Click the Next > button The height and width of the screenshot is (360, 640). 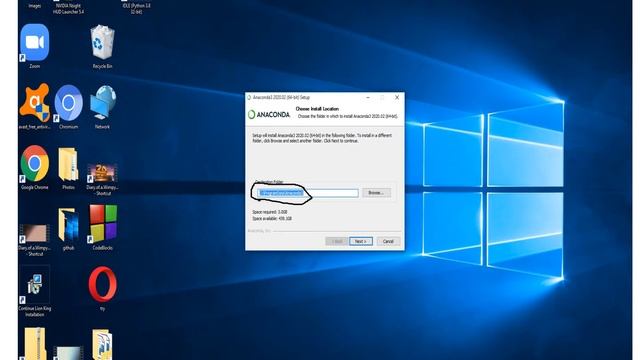pyautogui.click(x=361, y=241)
